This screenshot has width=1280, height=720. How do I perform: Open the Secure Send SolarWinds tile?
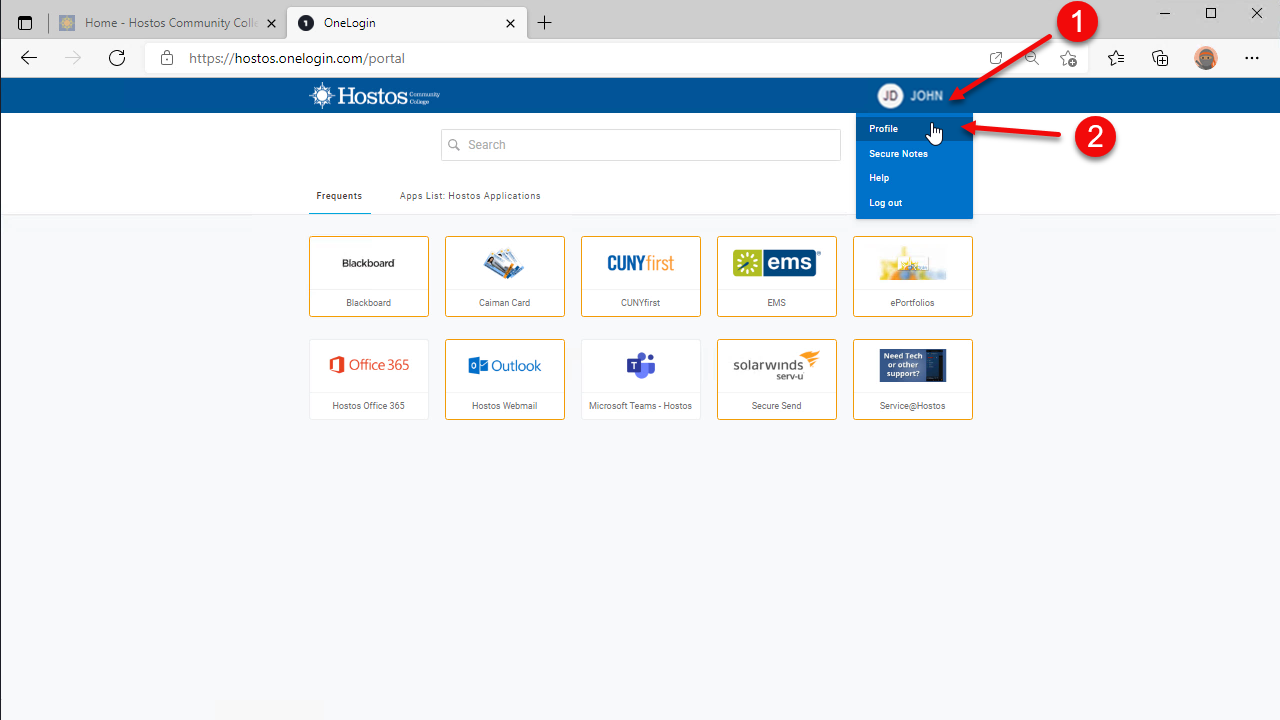pos(776,379)
